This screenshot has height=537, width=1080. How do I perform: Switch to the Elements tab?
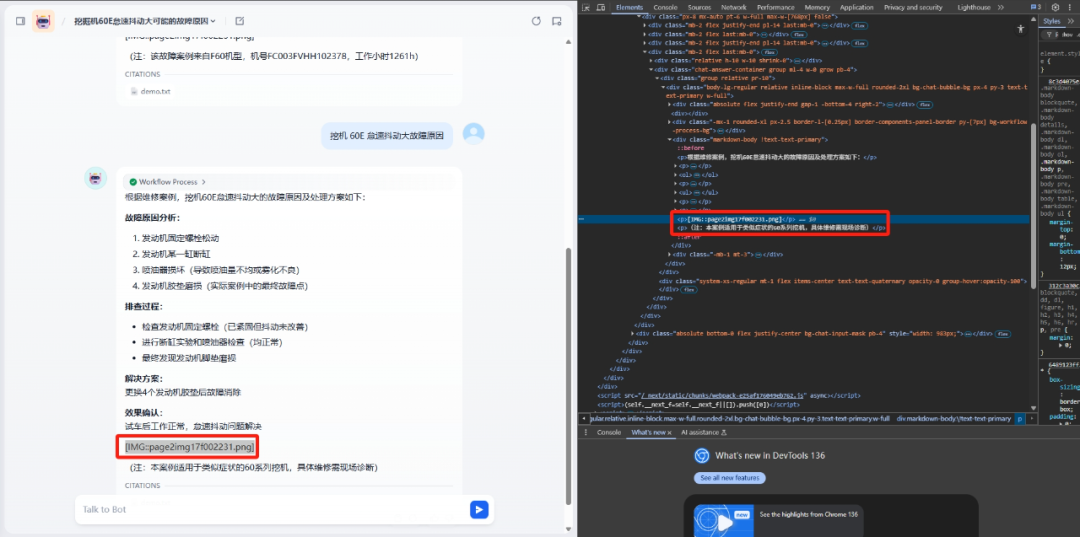(x=629, y=8)
